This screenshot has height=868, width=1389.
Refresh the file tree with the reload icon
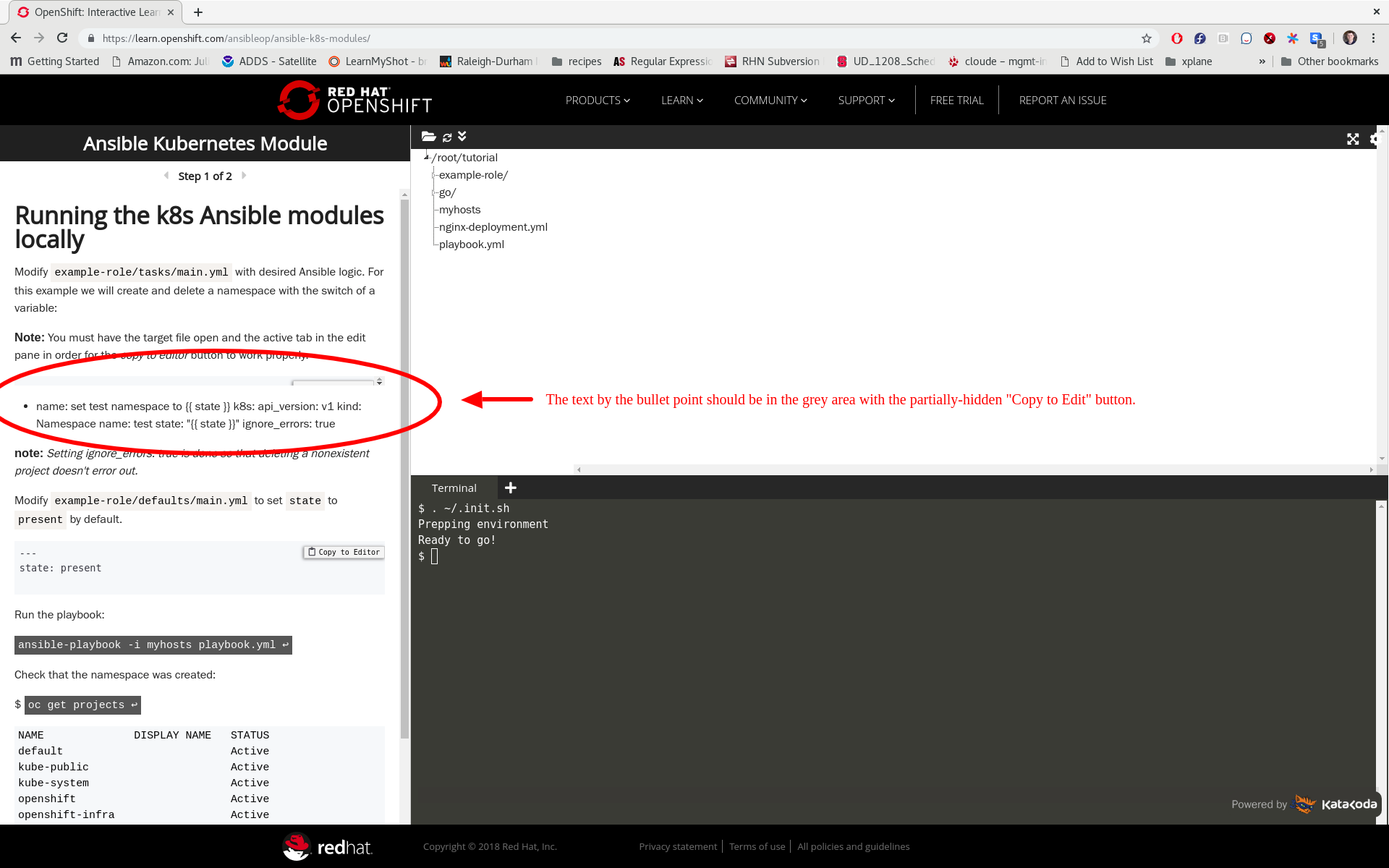tap(446, 137)
